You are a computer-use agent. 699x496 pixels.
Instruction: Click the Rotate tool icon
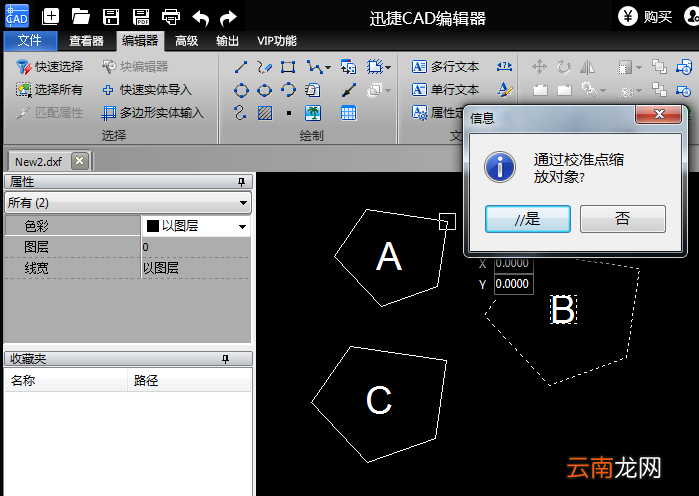(563, 67)
